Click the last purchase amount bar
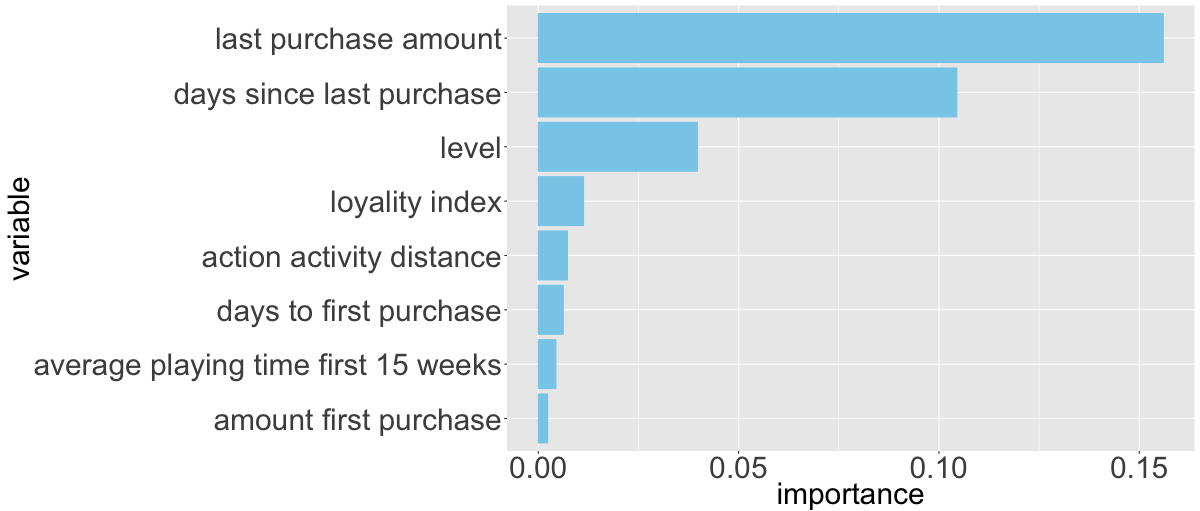The height and width of the screenshot is (511, 1200). tap(850, 38)
